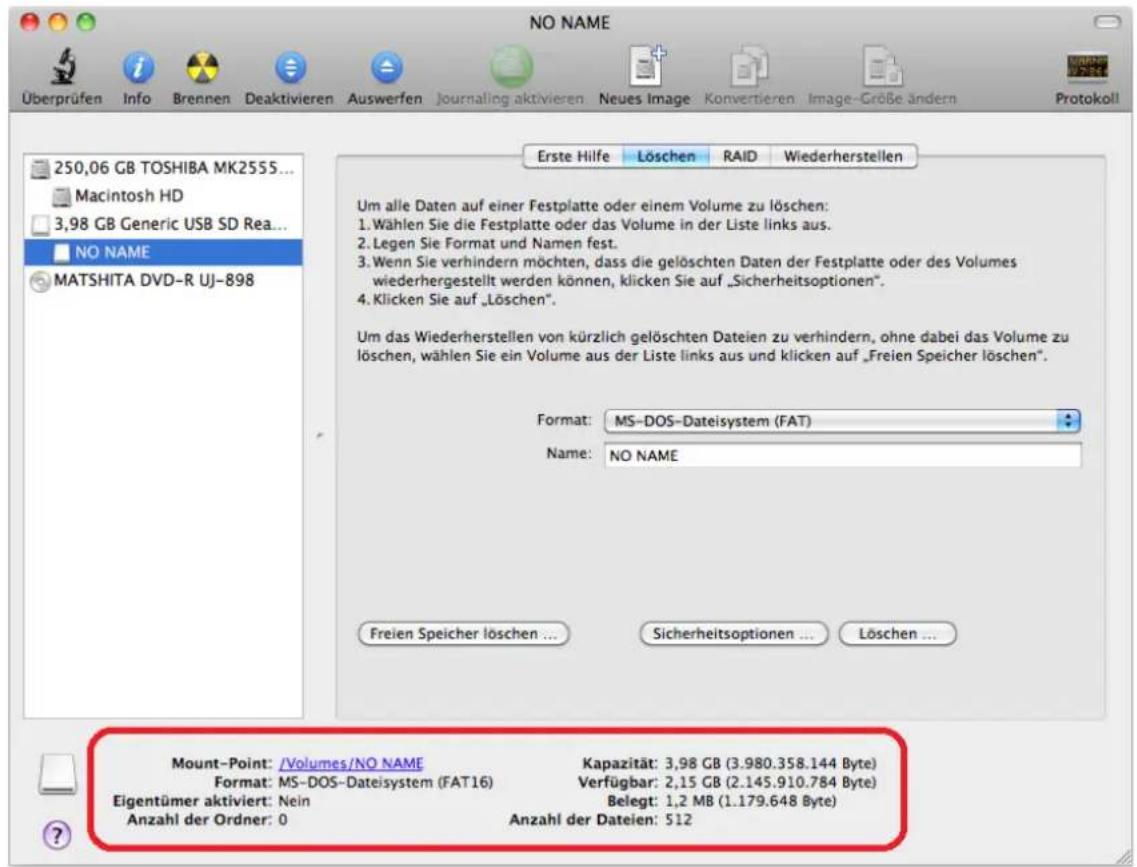Select the 3,98 GB Generic USB SD Reader
Screen dimensions: 1137x867
tap(163, 225)
